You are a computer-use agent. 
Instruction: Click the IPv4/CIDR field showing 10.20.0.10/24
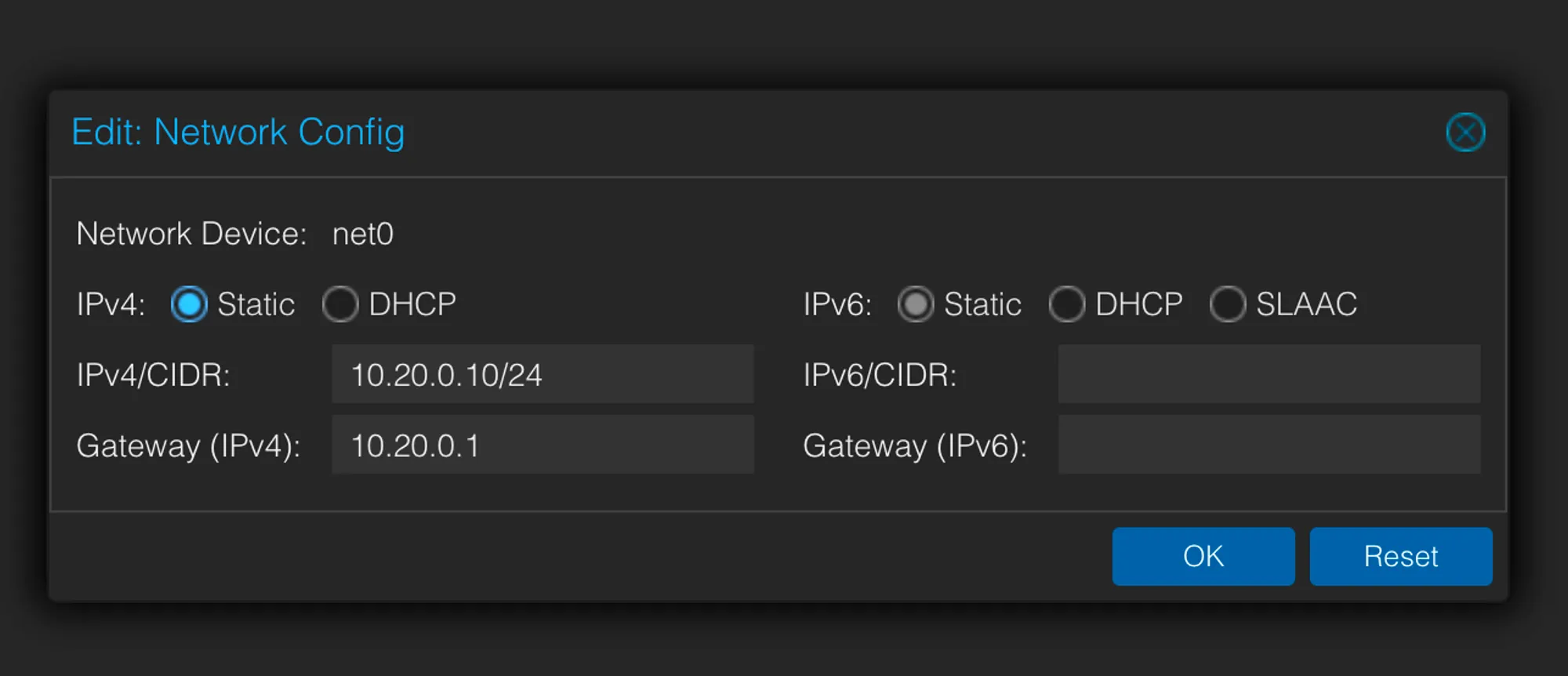point(543,374)
